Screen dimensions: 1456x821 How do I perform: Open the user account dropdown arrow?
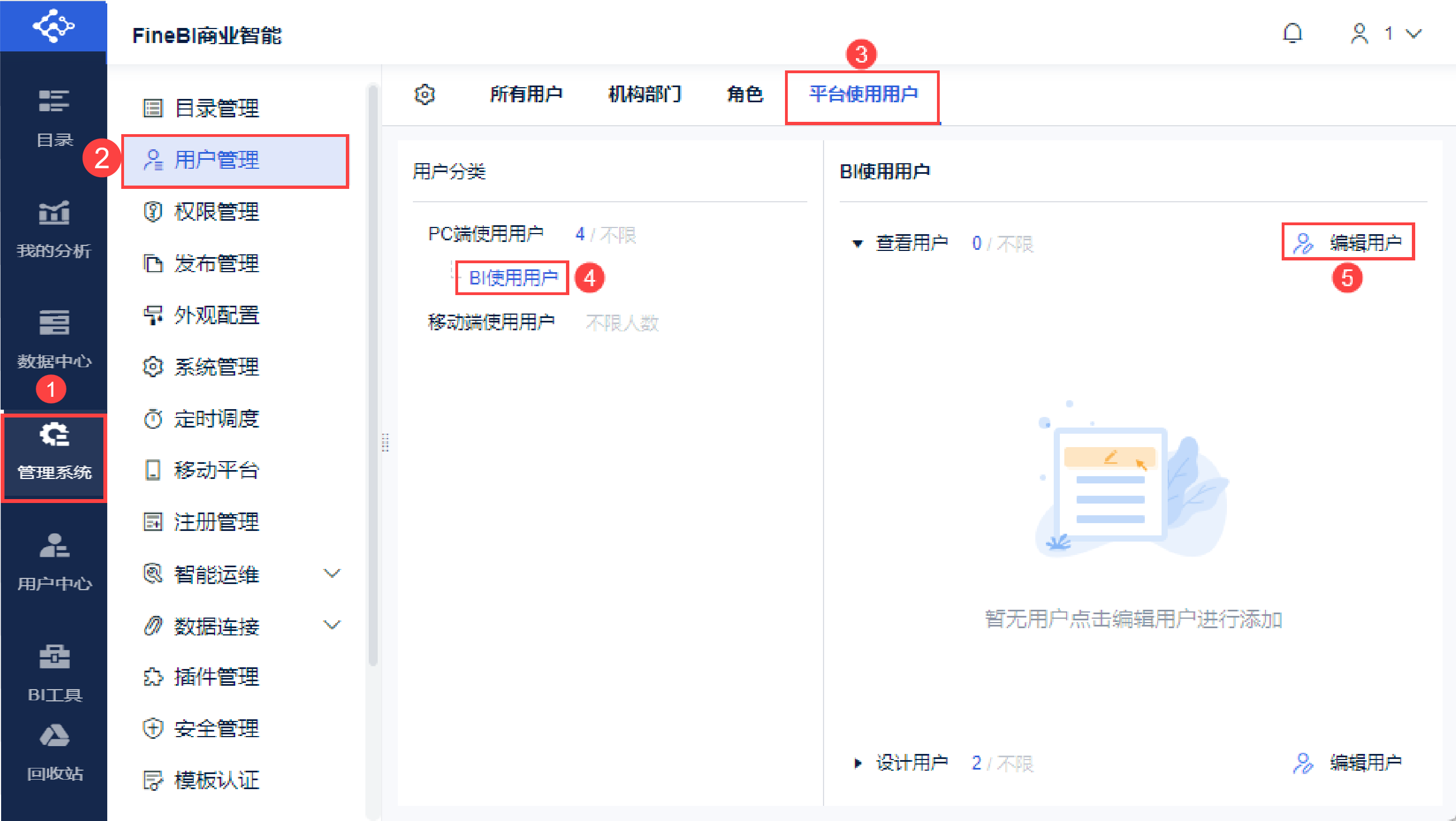[x=1413, y=34]
